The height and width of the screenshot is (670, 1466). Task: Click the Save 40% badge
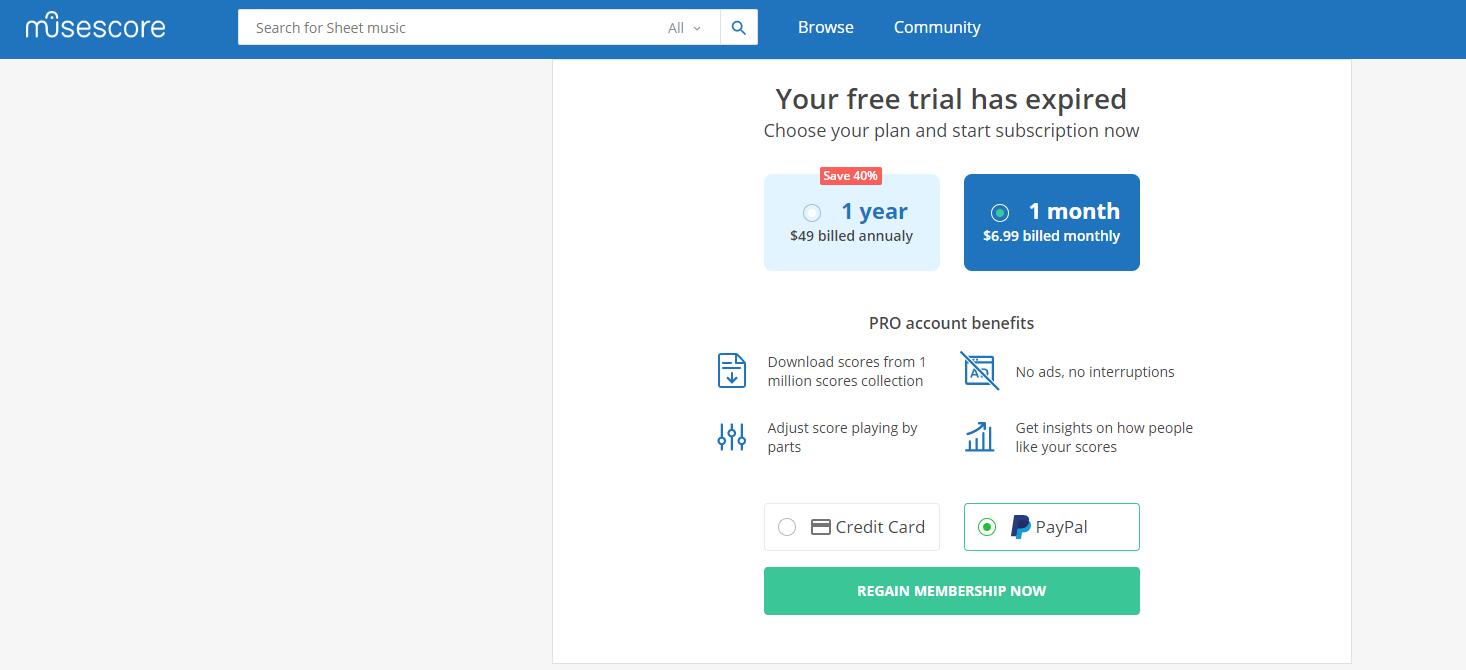[x=850, y=176]
